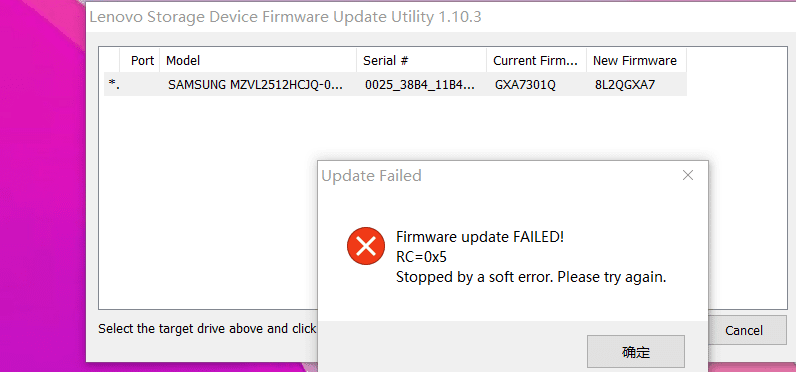Sort by the Serial # column header
The image size is (796, 372).
coord(421,61)
